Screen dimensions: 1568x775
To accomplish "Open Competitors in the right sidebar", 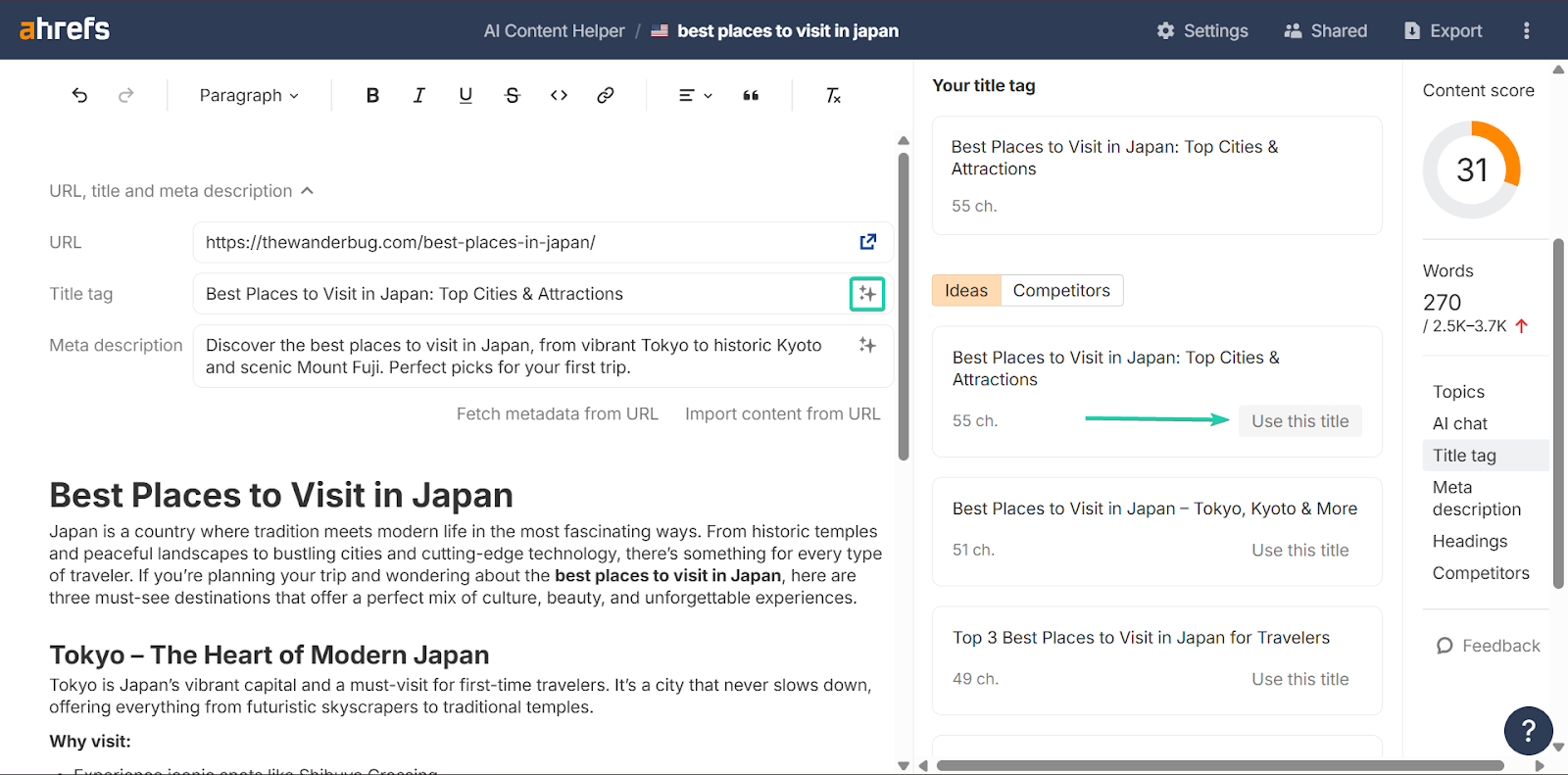I will click(1481, 573).
